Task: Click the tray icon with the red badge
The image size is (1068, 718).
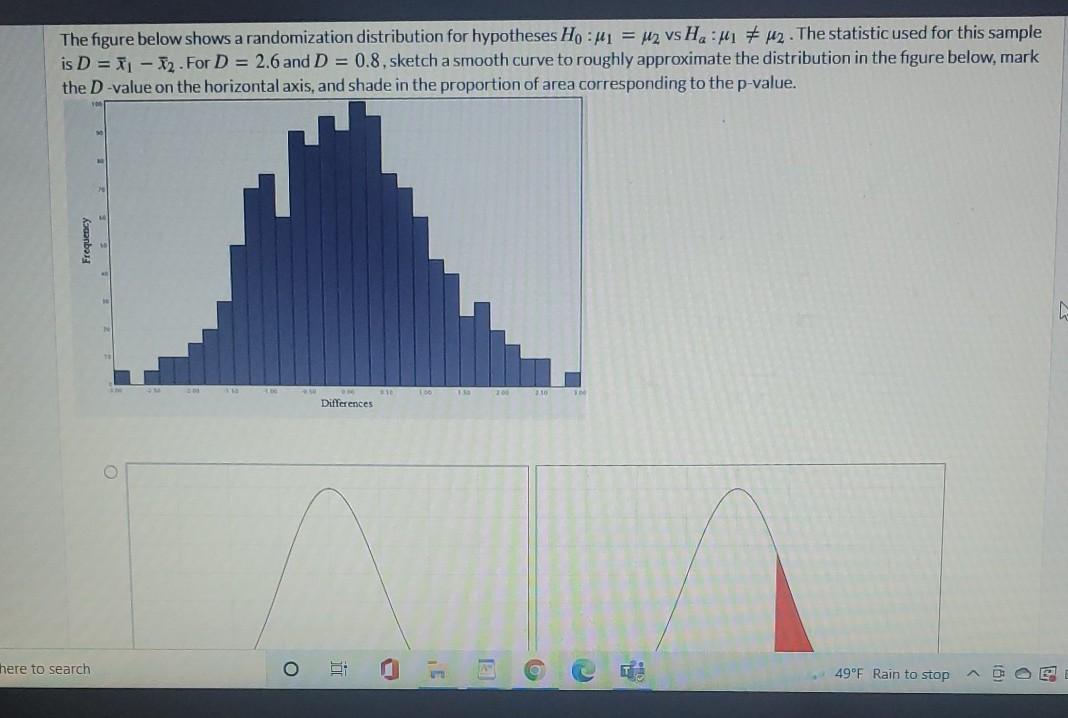Action: click(x=1047, y=674)
